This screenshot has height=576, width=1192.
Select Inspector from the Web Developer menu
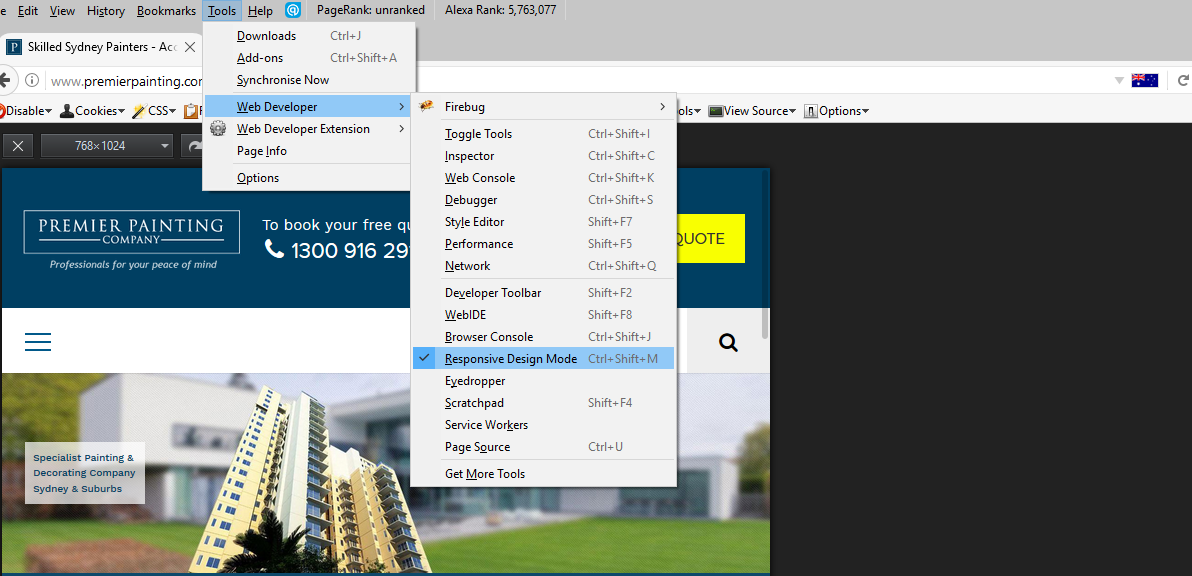point(469,156)
